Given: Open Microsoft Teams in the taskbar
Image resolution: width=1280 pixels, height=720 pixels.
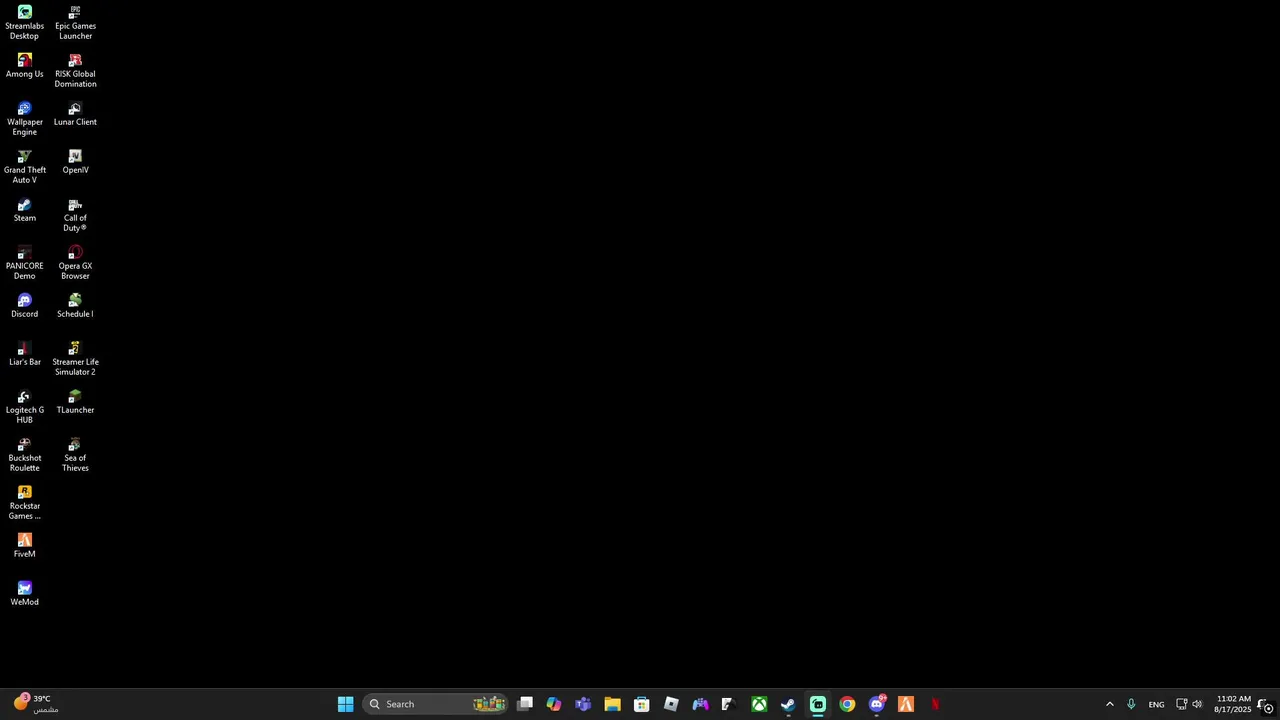Looking at the screenshot, I should tap(583, 704).
